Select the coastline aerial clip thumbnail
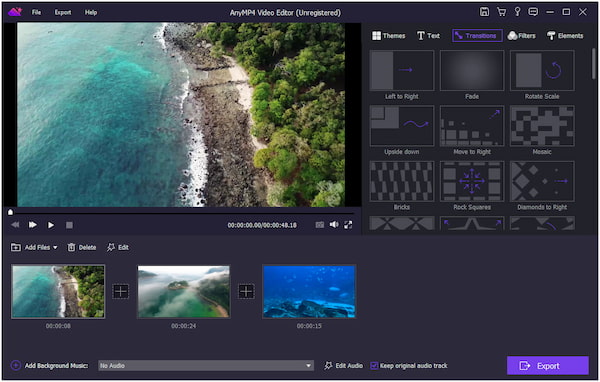The height and width of the screenshot is (382, 600). tap(58, 292)
